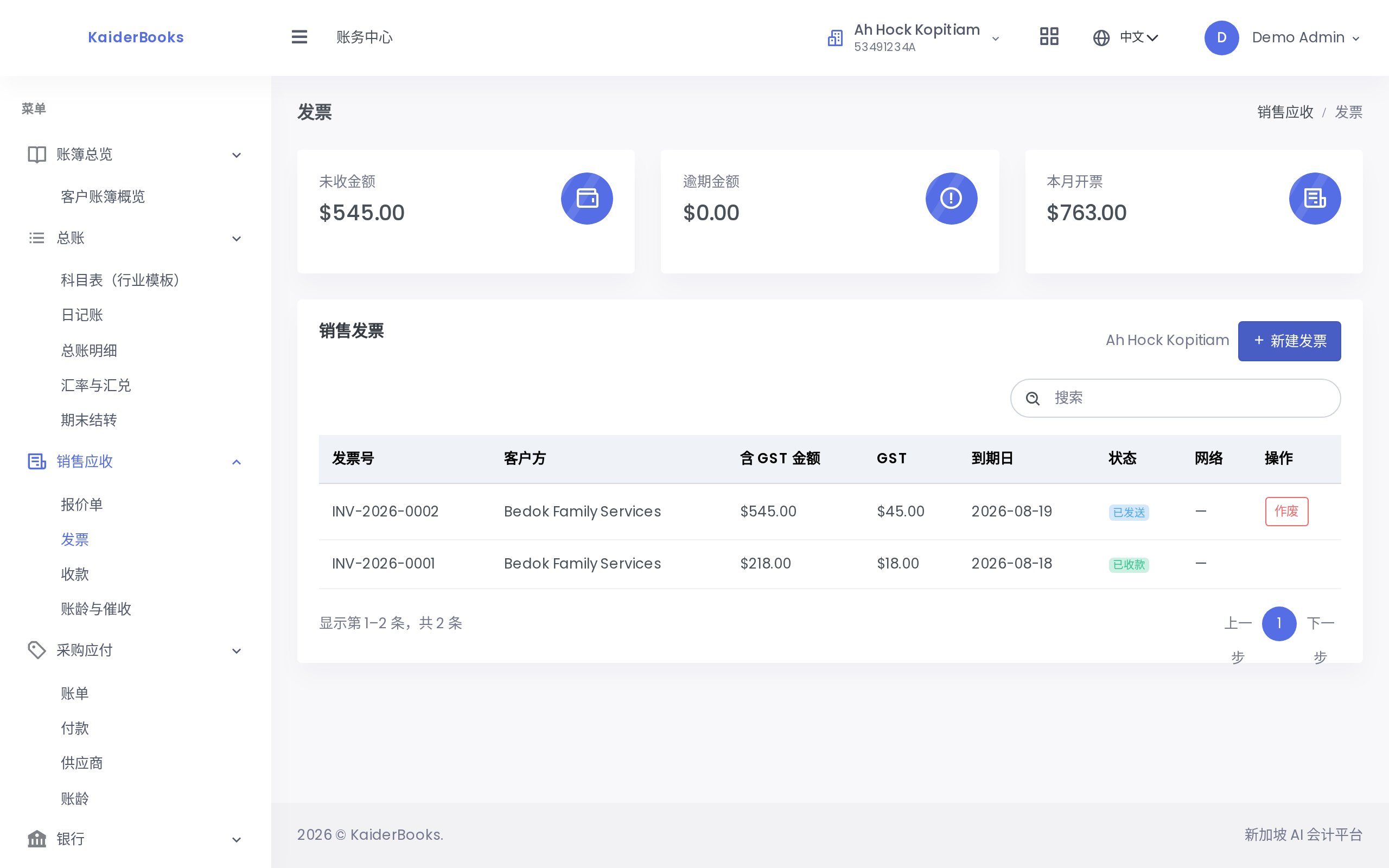Click the 已发送 status badge
Image resolution: width=1389 pixels, height=868 pixels.
point(1129,513)
